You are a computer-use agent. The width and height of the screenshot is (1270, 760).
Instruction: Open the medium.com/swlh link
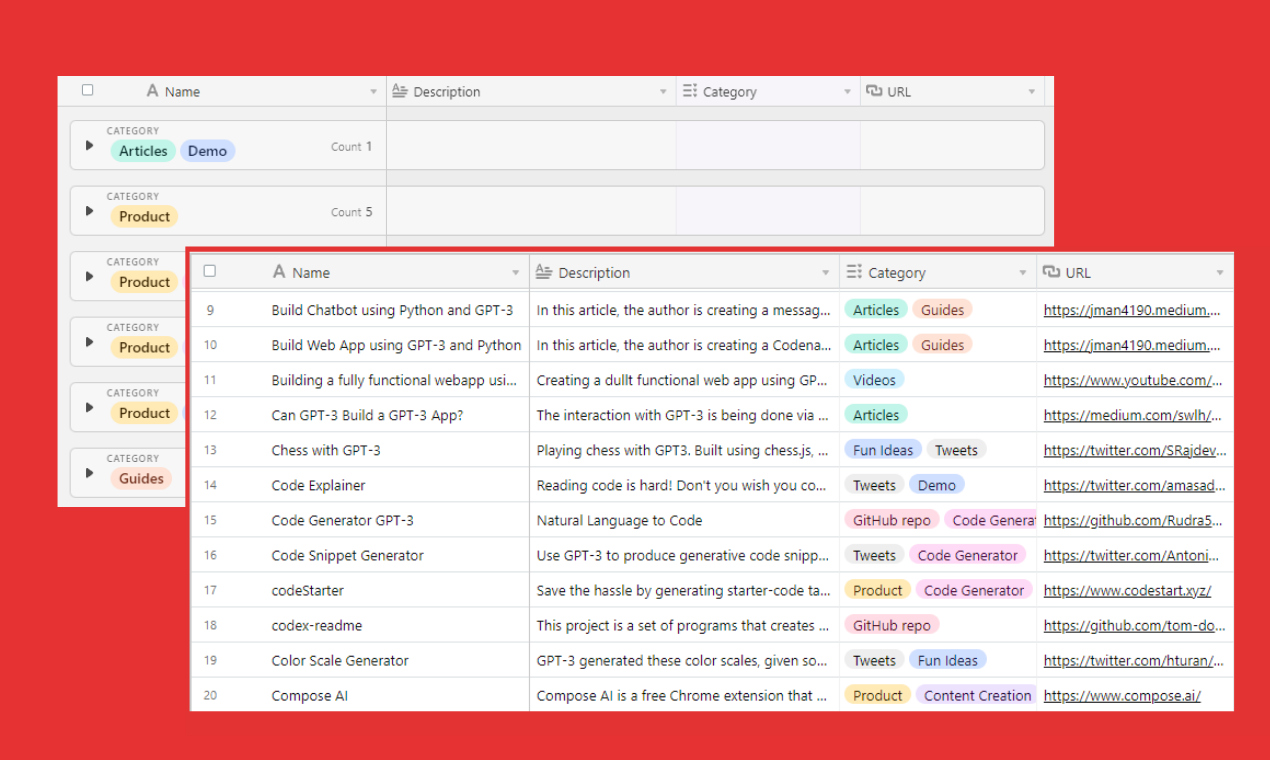1133,415
